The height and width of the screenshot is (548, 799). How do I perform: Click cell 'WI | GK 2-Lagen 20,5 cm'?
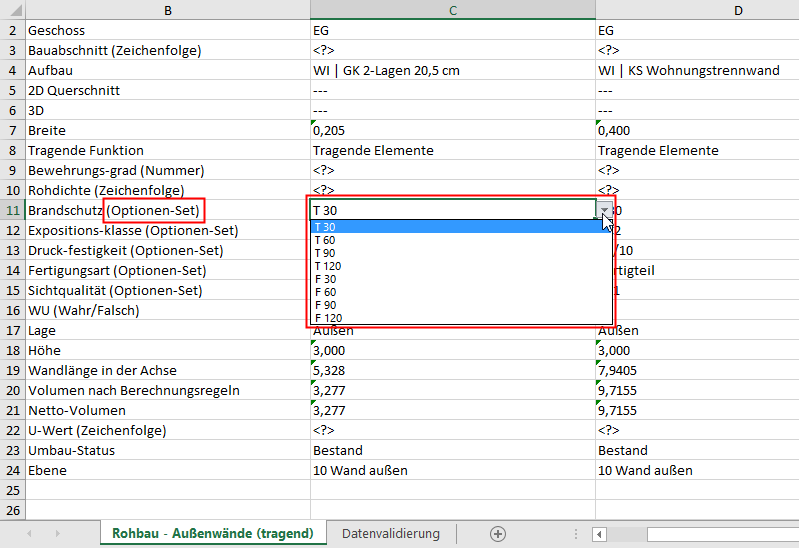[x=452, y=70]
